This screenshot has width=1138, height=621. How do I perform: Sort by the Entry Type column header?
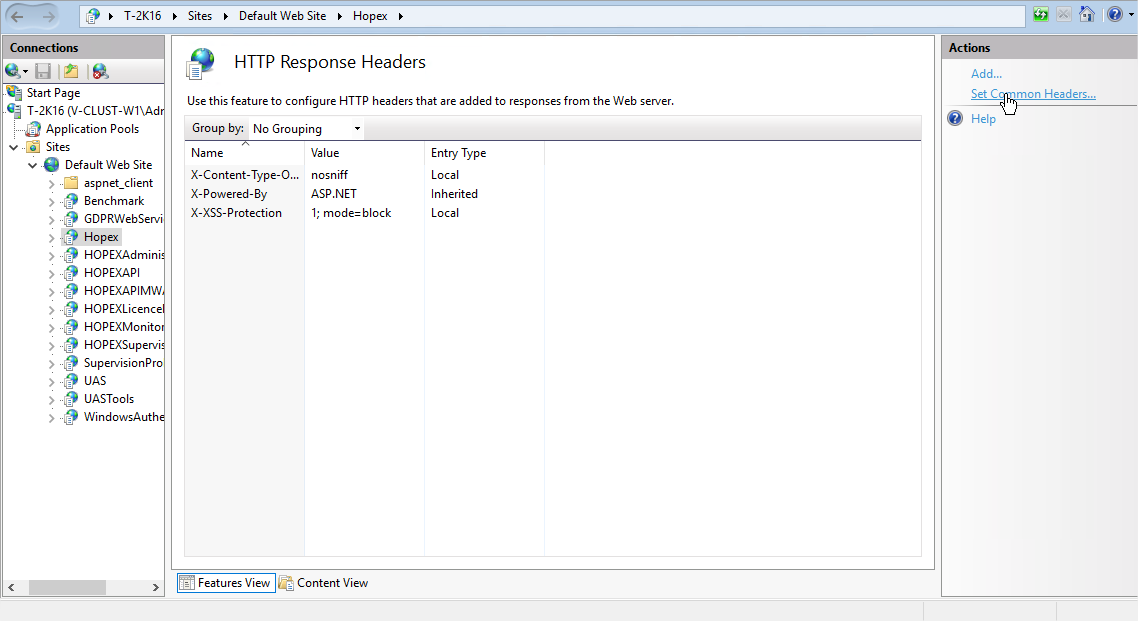click(458, 153)
